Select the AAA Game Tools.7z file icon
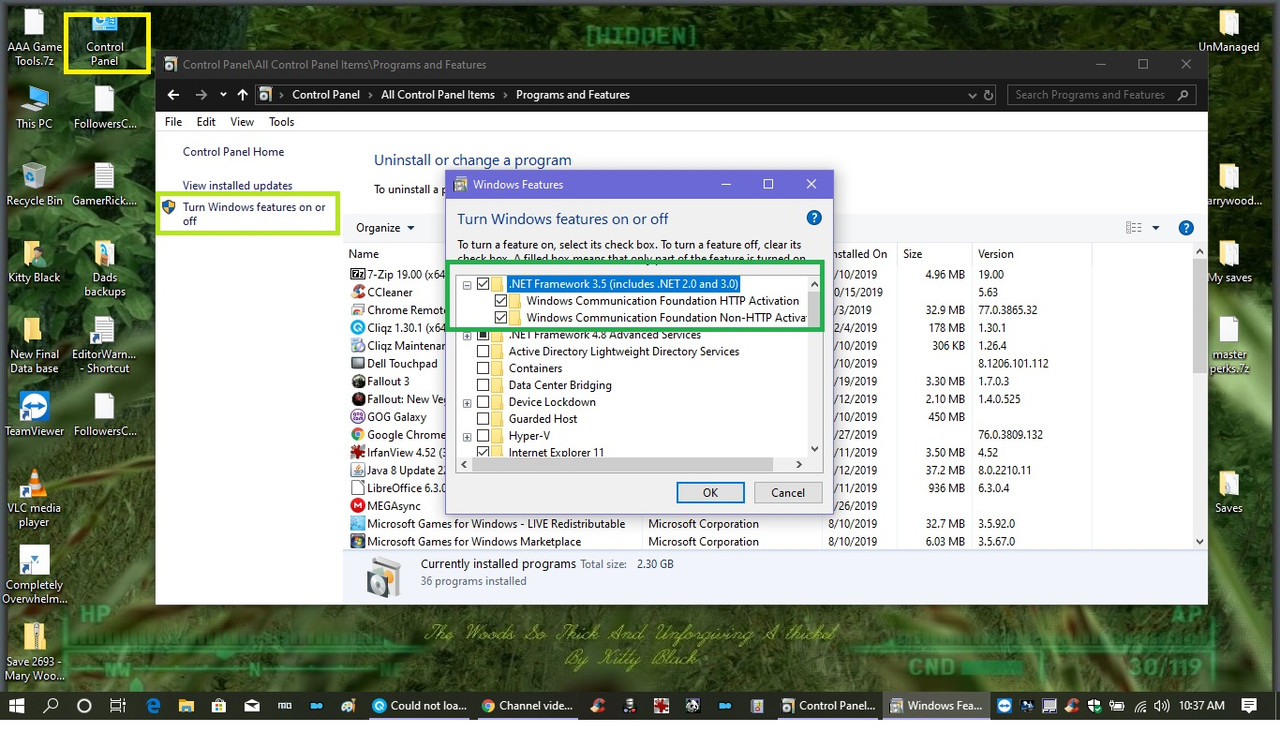This screenshot has height=750, width=1280. [x=34, y=38]
